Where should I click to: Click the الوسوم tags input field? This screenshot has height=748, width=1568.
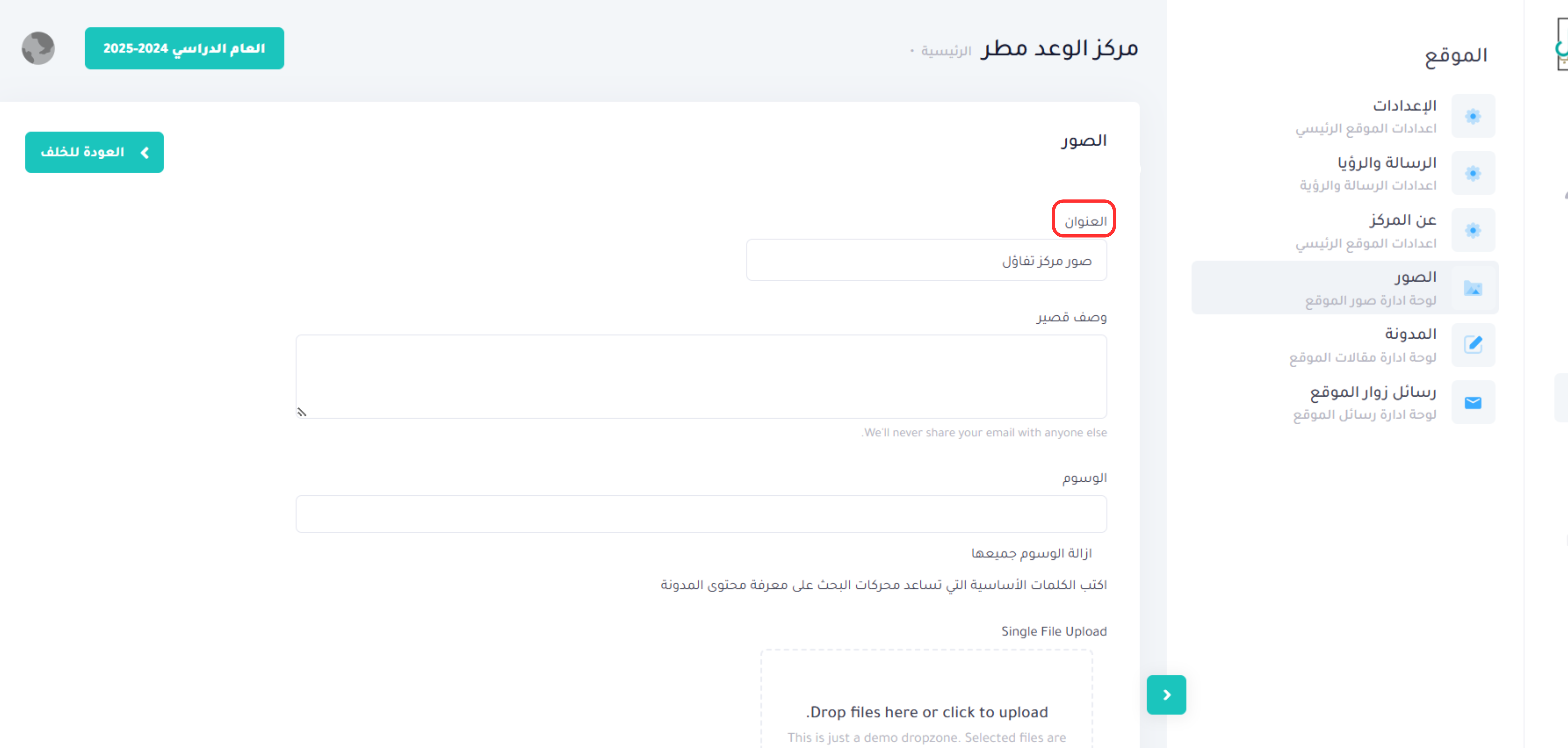pyautogui.click(x=701, y=514)
